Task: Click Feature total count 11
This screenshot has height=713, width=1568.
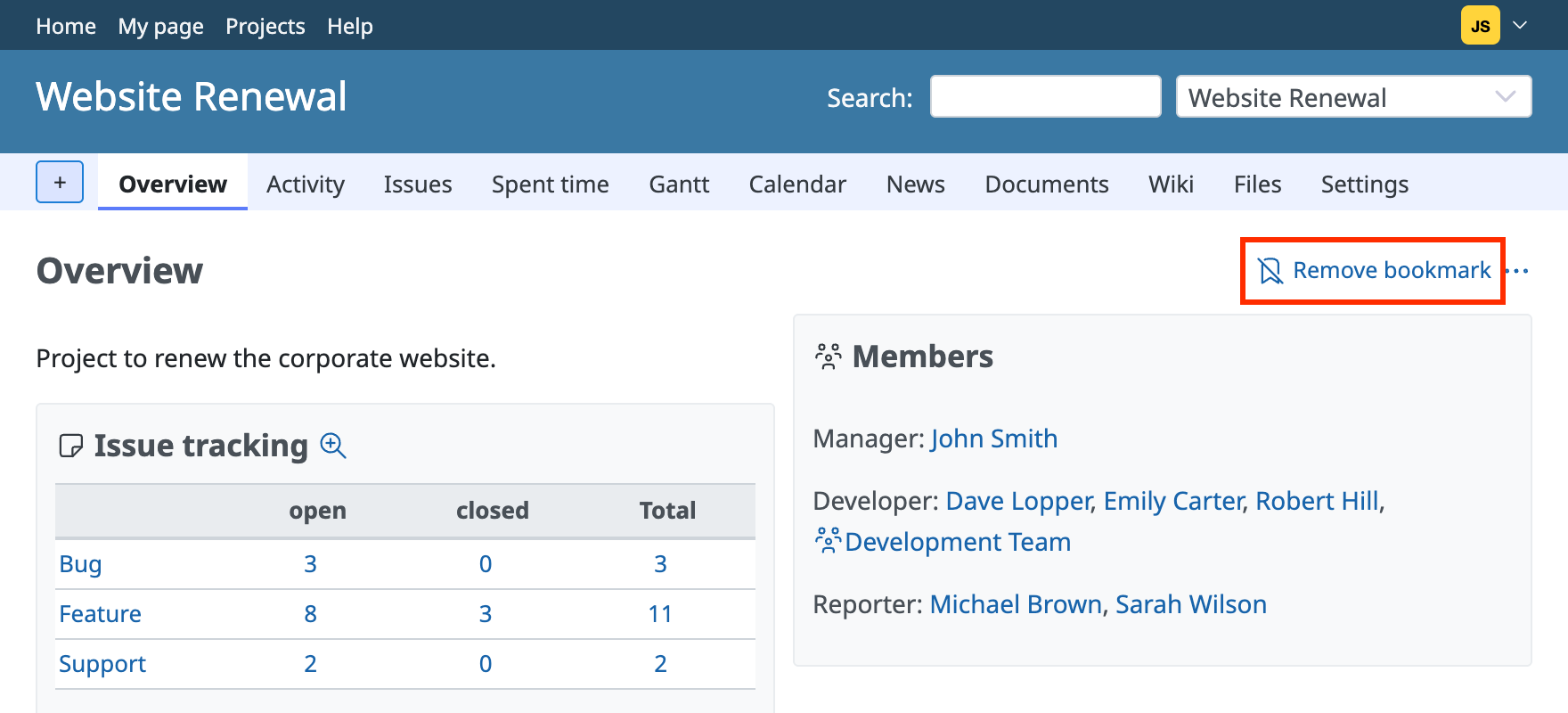Action: [660, 614]
